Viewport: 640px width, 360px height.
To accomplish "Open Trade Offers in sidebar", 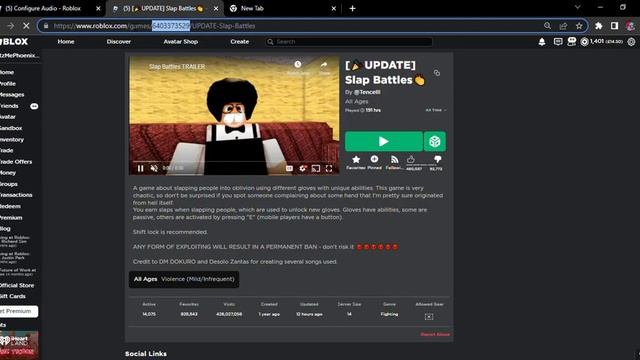I will 16,162.
